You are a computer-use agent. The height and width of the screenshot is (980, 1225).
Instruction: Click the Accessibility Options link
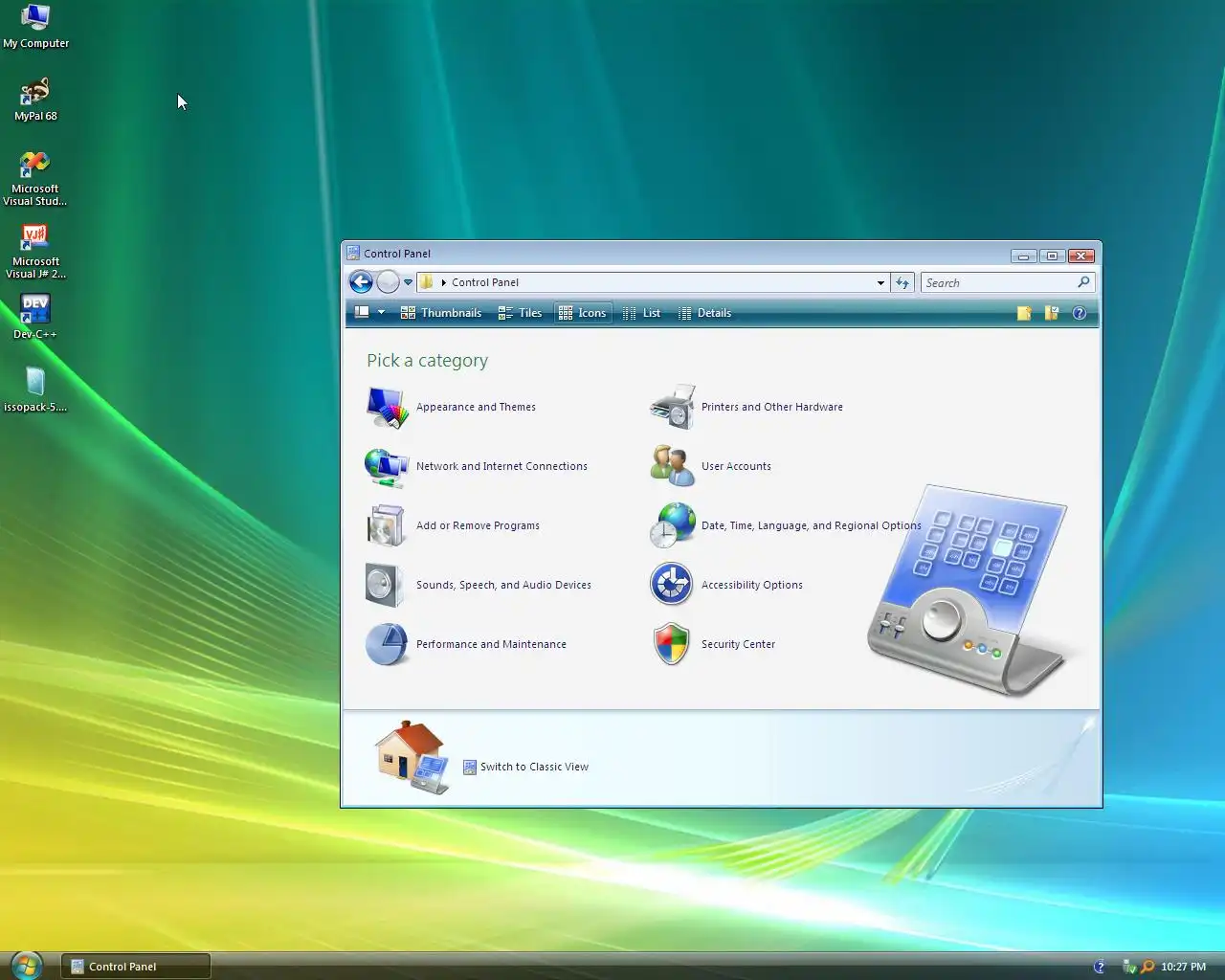pos(752,586)
